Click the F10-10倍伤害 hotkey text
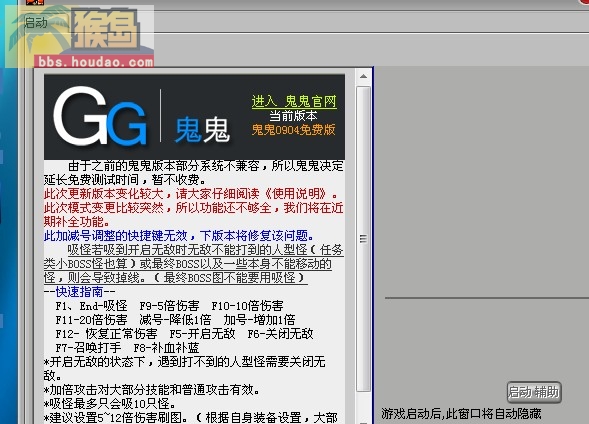589x424 pixels. [x=247, y=306]
